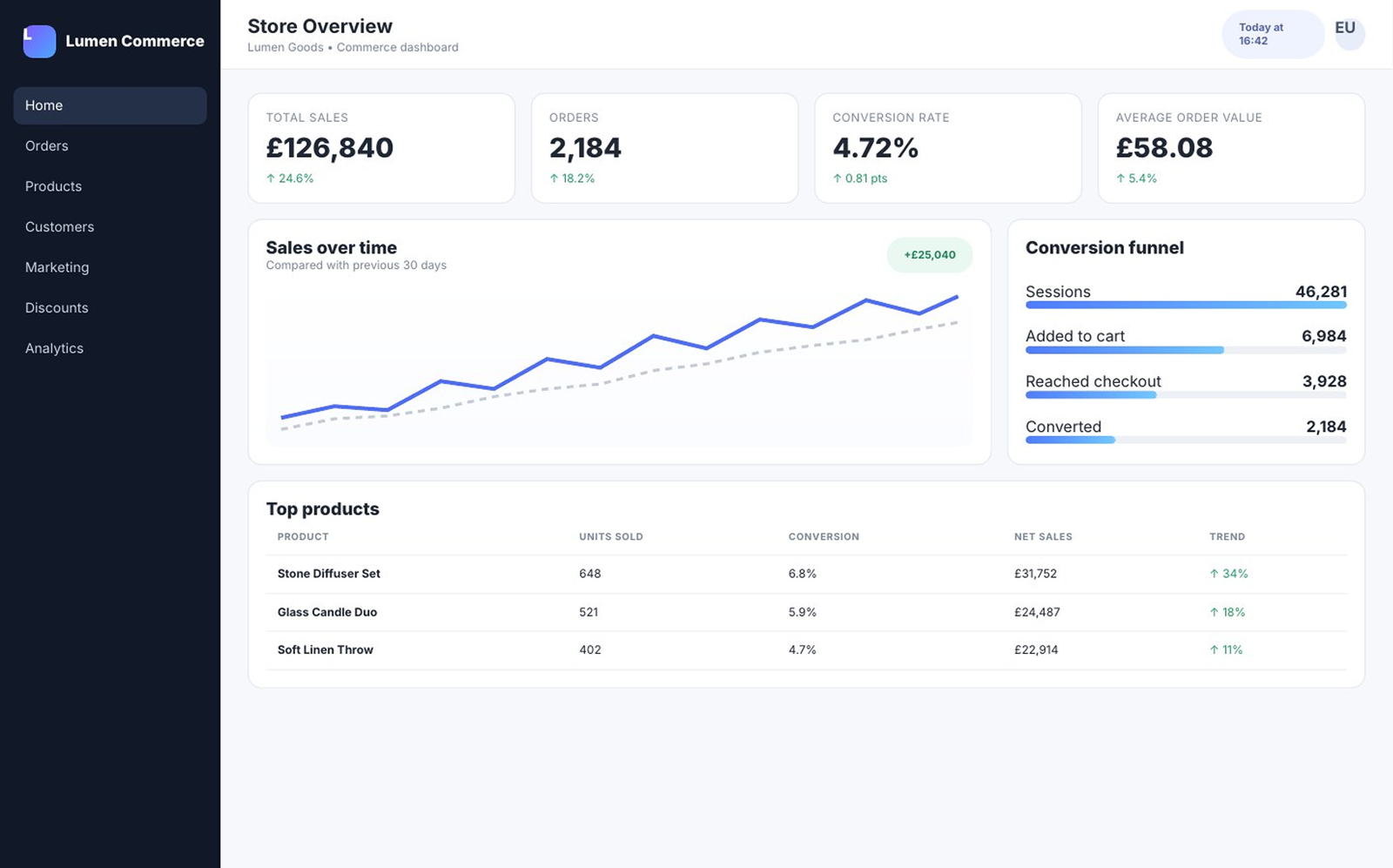Open the Stone Diffuser Set product row
The image size is (1393, 868).
click(806, 574)
